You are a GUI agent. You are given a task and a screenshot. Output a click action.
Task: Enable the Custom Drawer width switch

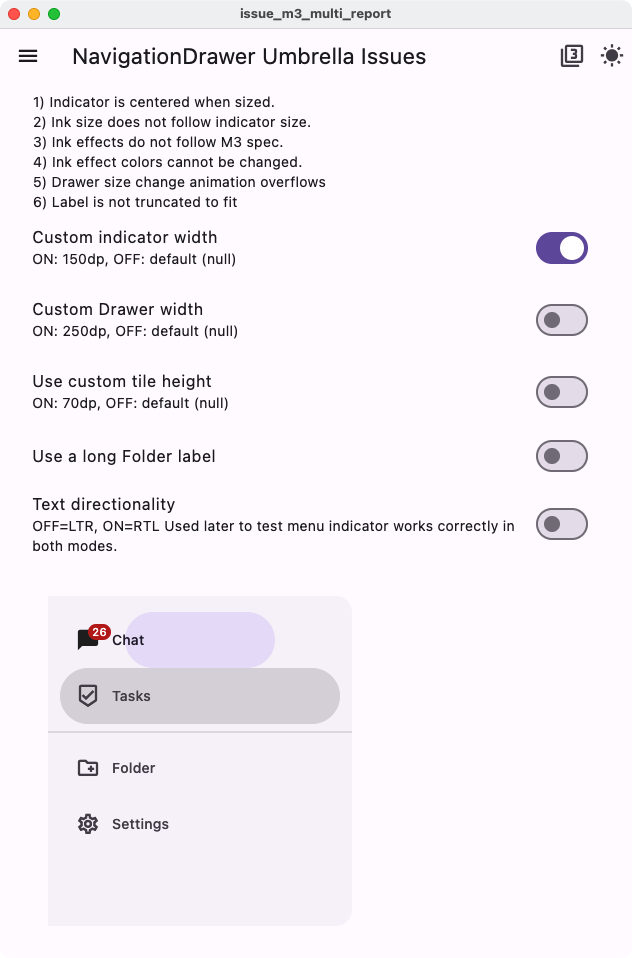click(561, 319)
